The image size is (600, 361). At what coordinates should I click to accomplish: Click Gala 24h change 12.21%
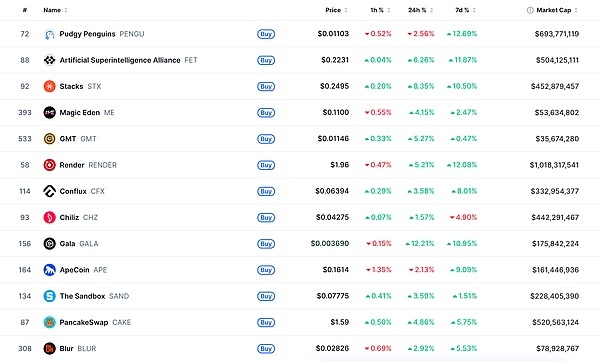[x=420, y=244]
